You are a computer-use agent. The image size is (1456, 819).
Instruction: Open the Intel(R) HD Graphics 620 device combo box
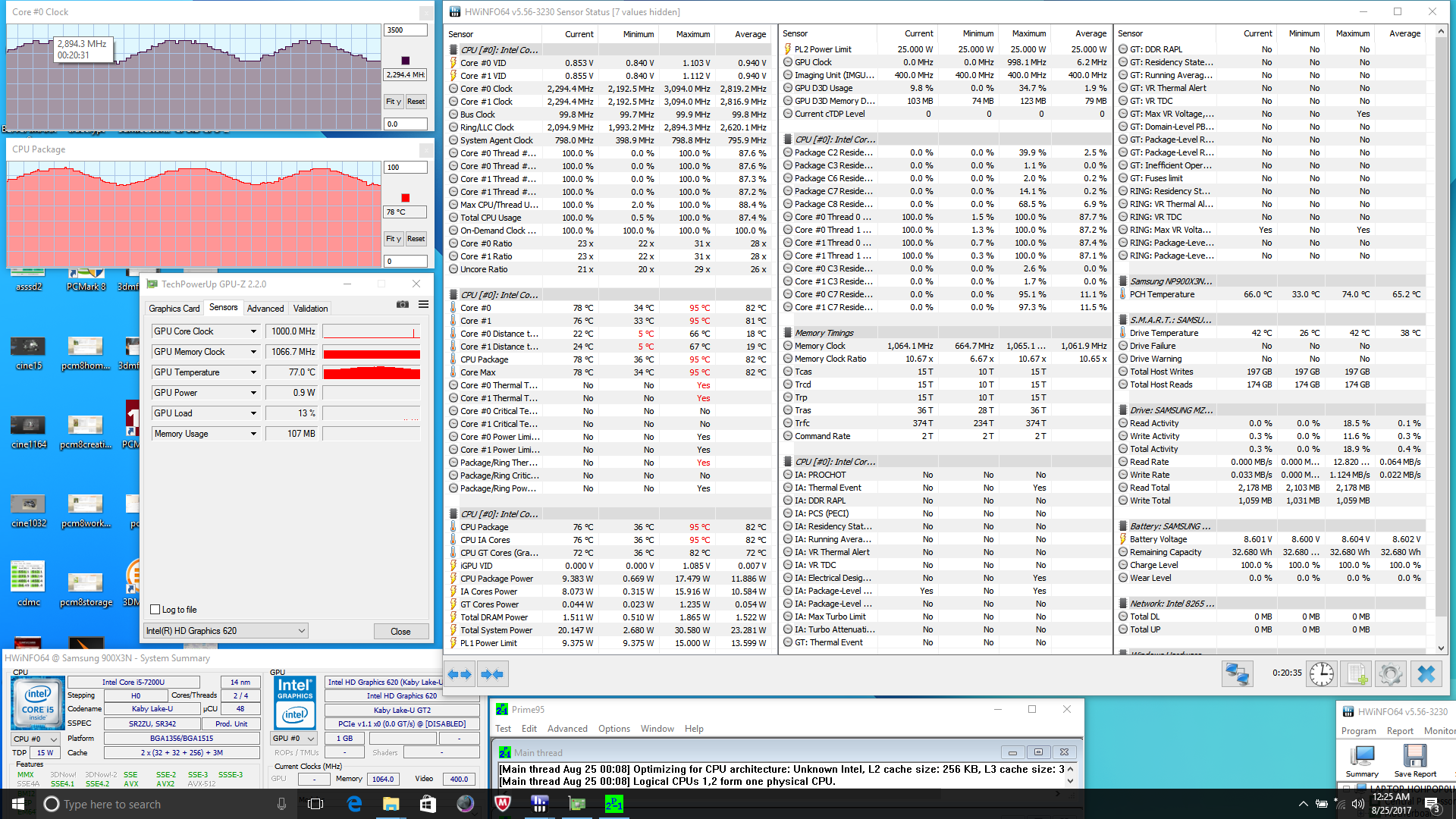pos(226,631)
